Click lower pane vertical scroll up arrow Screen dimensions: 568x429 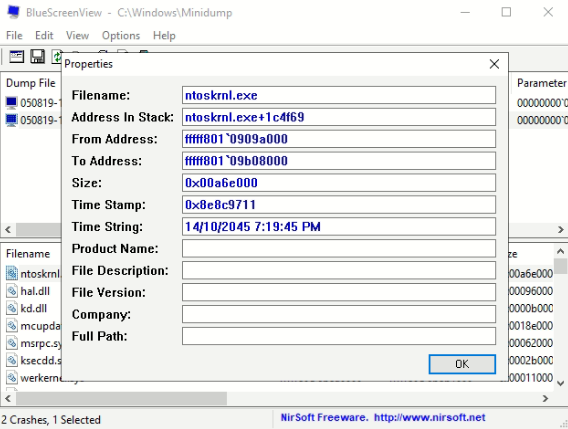pos(560,251)
